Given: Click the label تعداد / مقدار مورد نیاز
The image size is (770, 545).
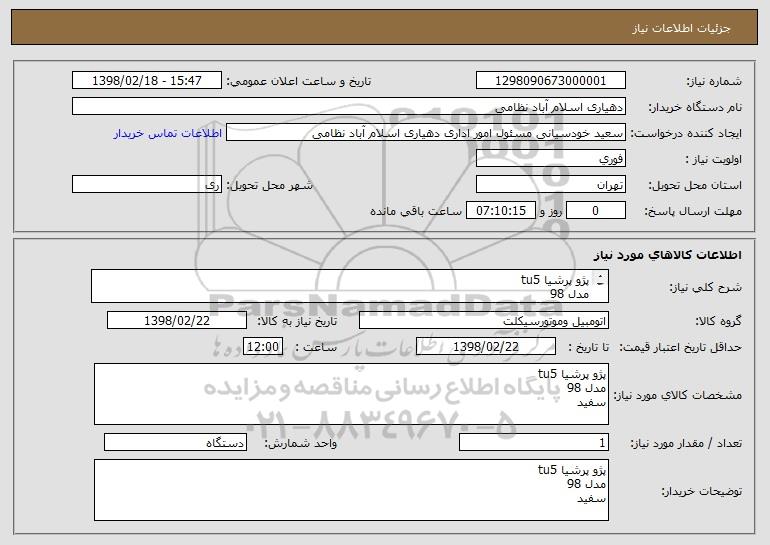Looking at the screenshot, I should click(686, 443).
